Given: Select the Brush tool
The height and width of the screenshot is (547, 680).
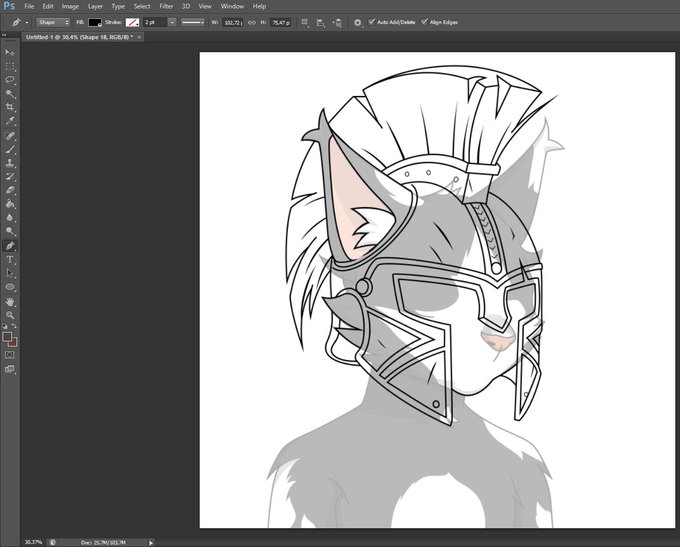Looking at the screenshot, I should (x=10, y=149).
